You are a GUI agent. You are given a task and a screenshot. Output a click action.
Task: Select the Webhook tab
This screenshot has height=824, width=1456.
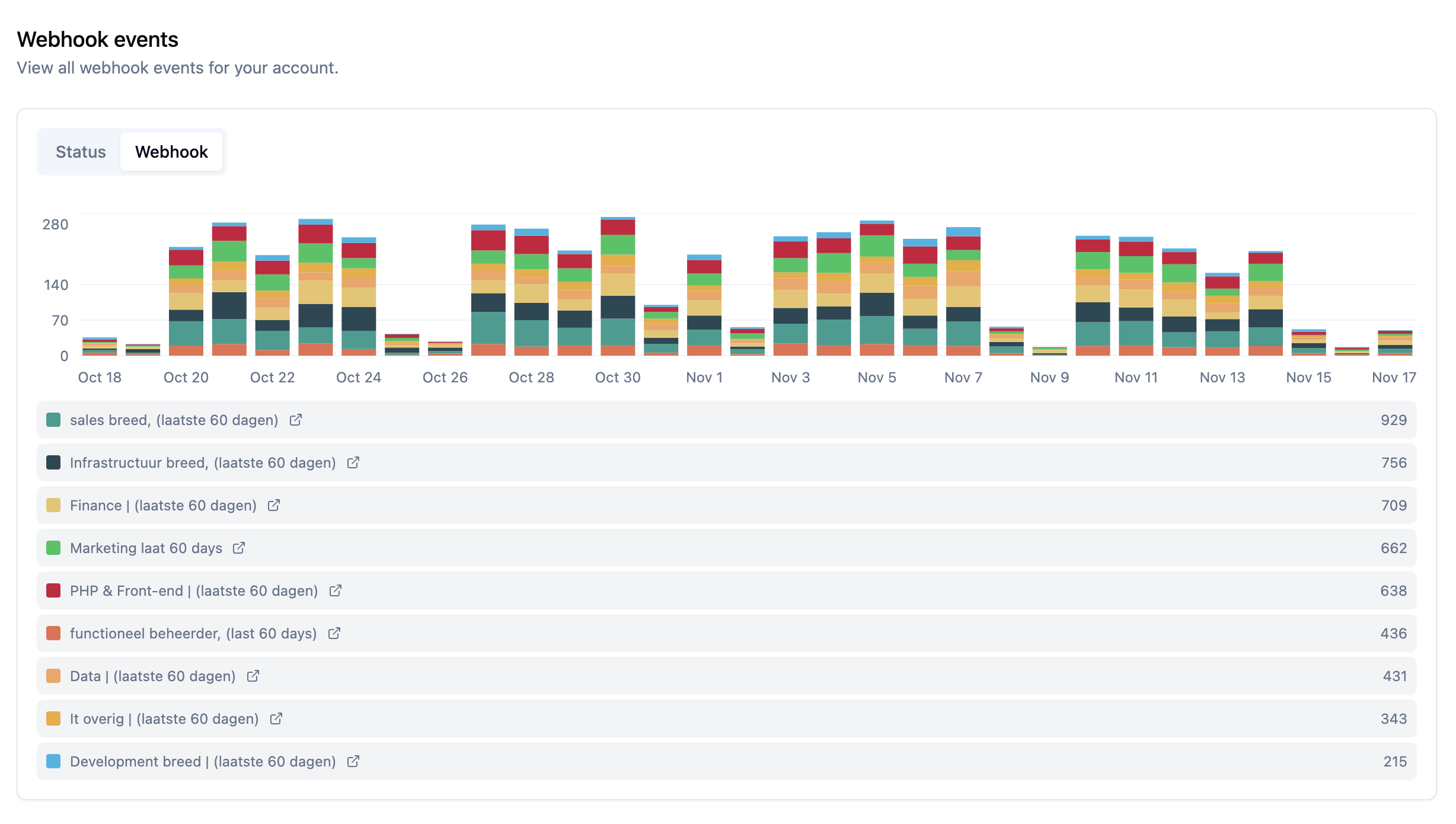(172, 152)
